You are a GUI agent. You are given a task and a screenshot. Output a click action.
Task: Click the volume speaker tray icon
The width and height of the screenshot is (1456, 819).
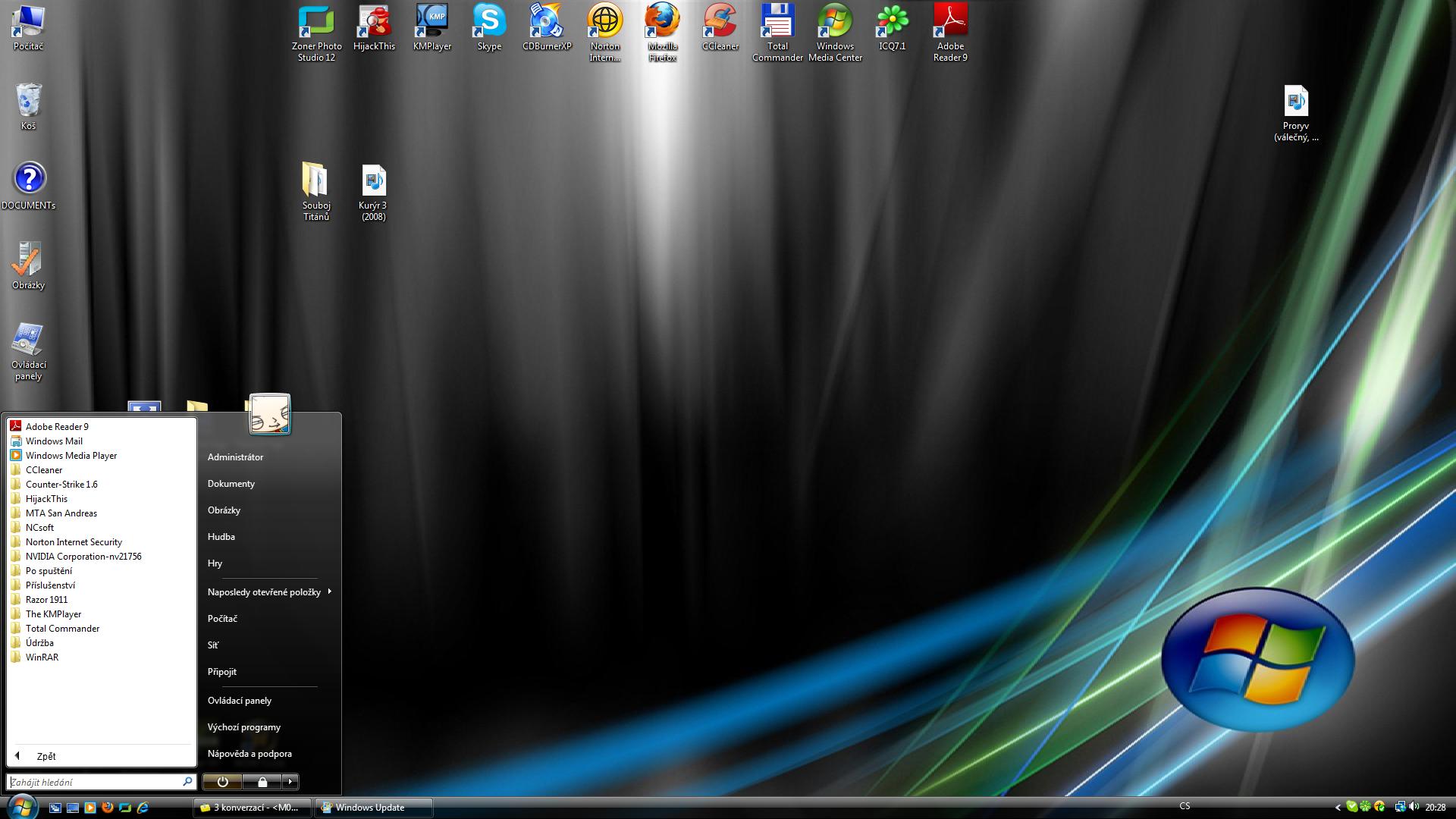pyautogui.click(x=1414, y=807)
